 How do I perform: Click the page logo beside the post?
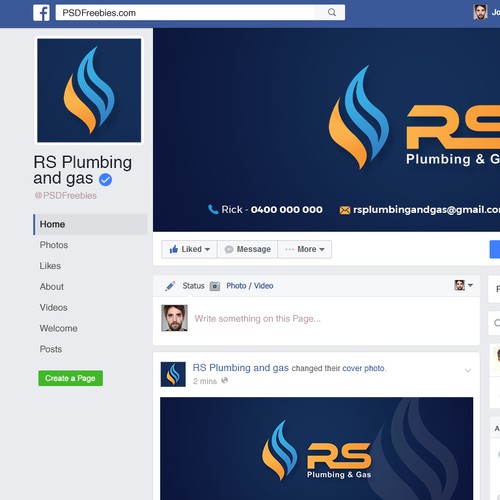[173, 374]
